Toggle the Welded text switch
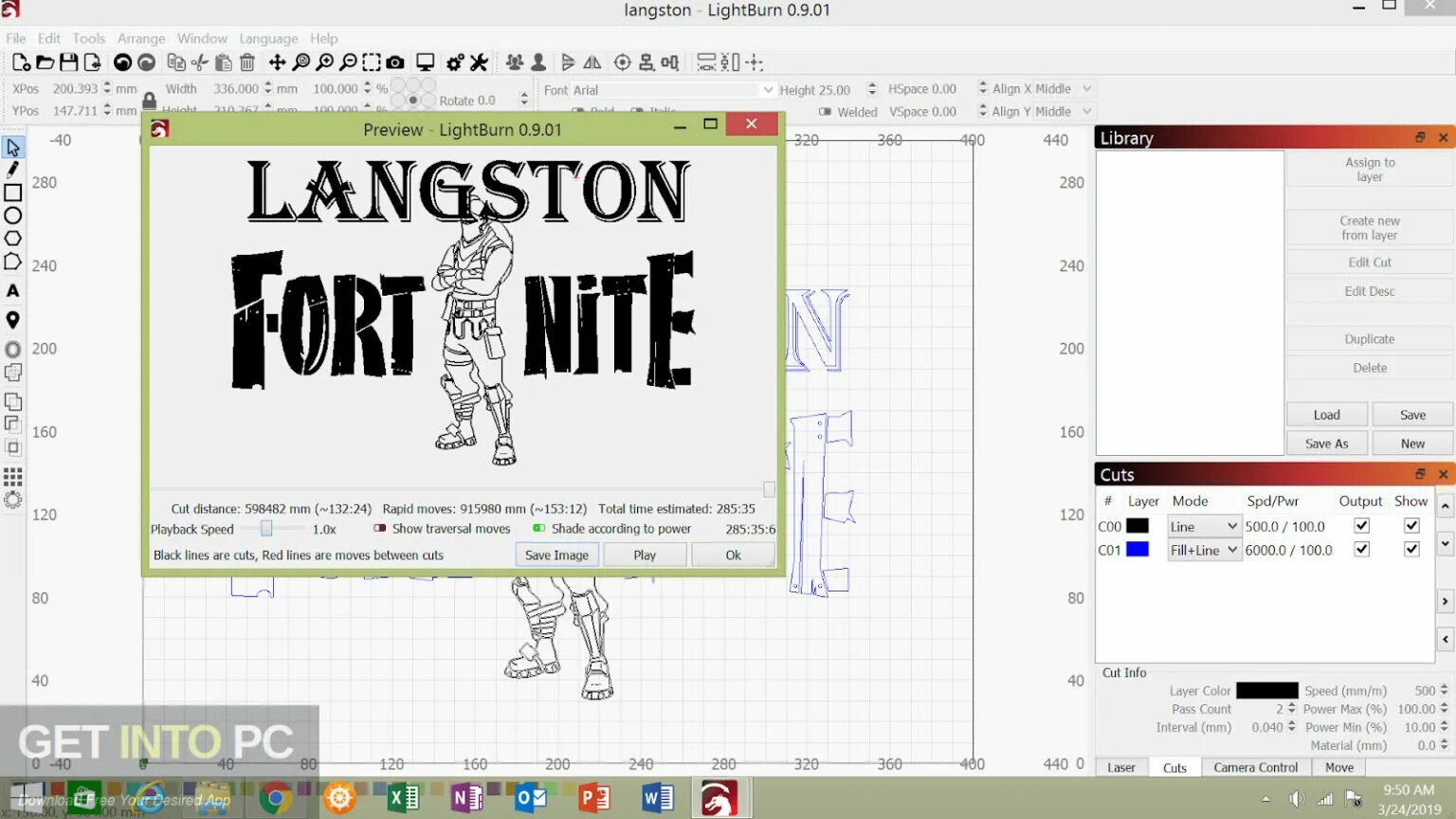The image size is (1456, 819). tap(825, 112)
